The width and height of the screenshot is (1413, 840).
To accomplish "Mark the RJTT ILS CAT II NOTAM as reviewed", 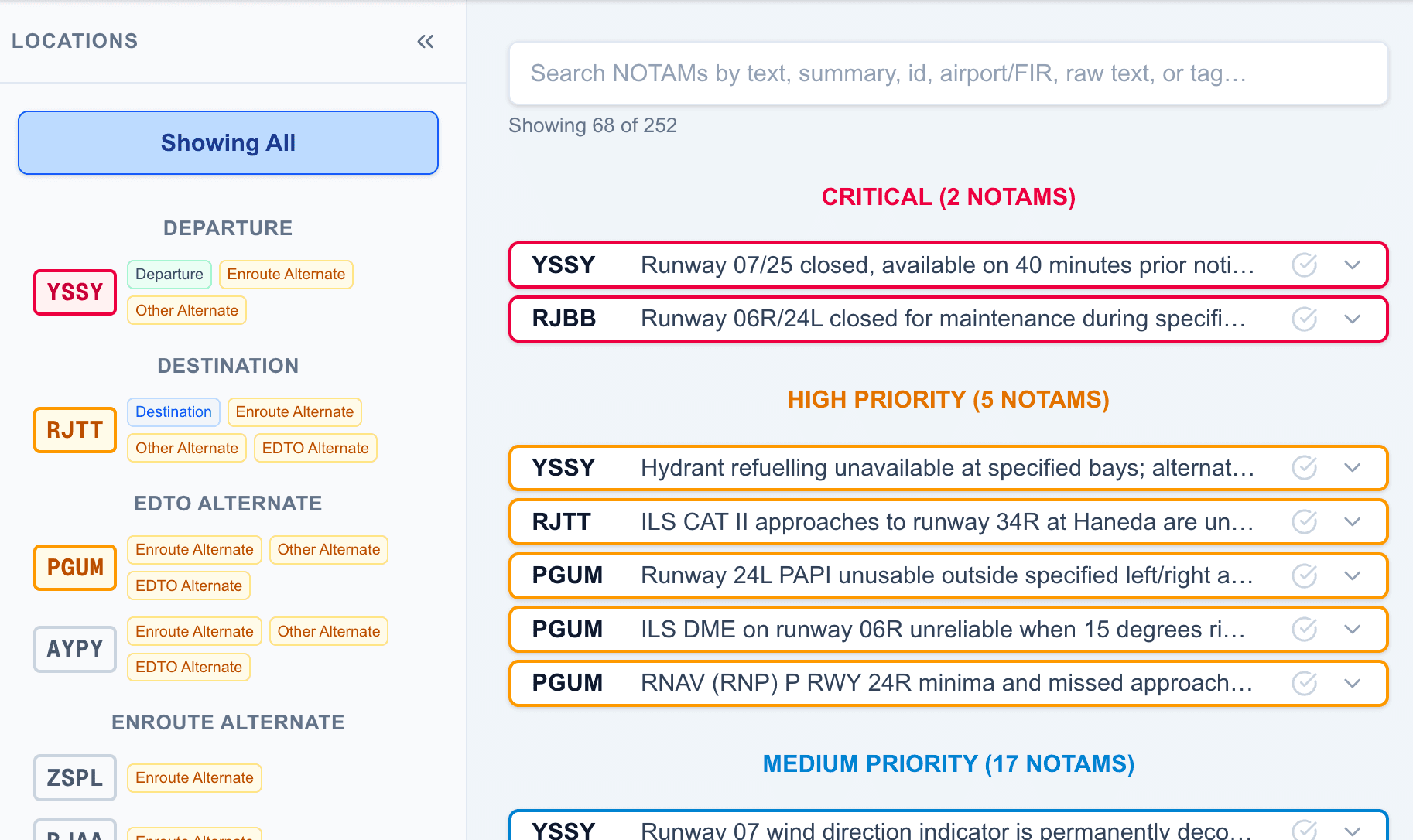I will (x=1304, y=521).
